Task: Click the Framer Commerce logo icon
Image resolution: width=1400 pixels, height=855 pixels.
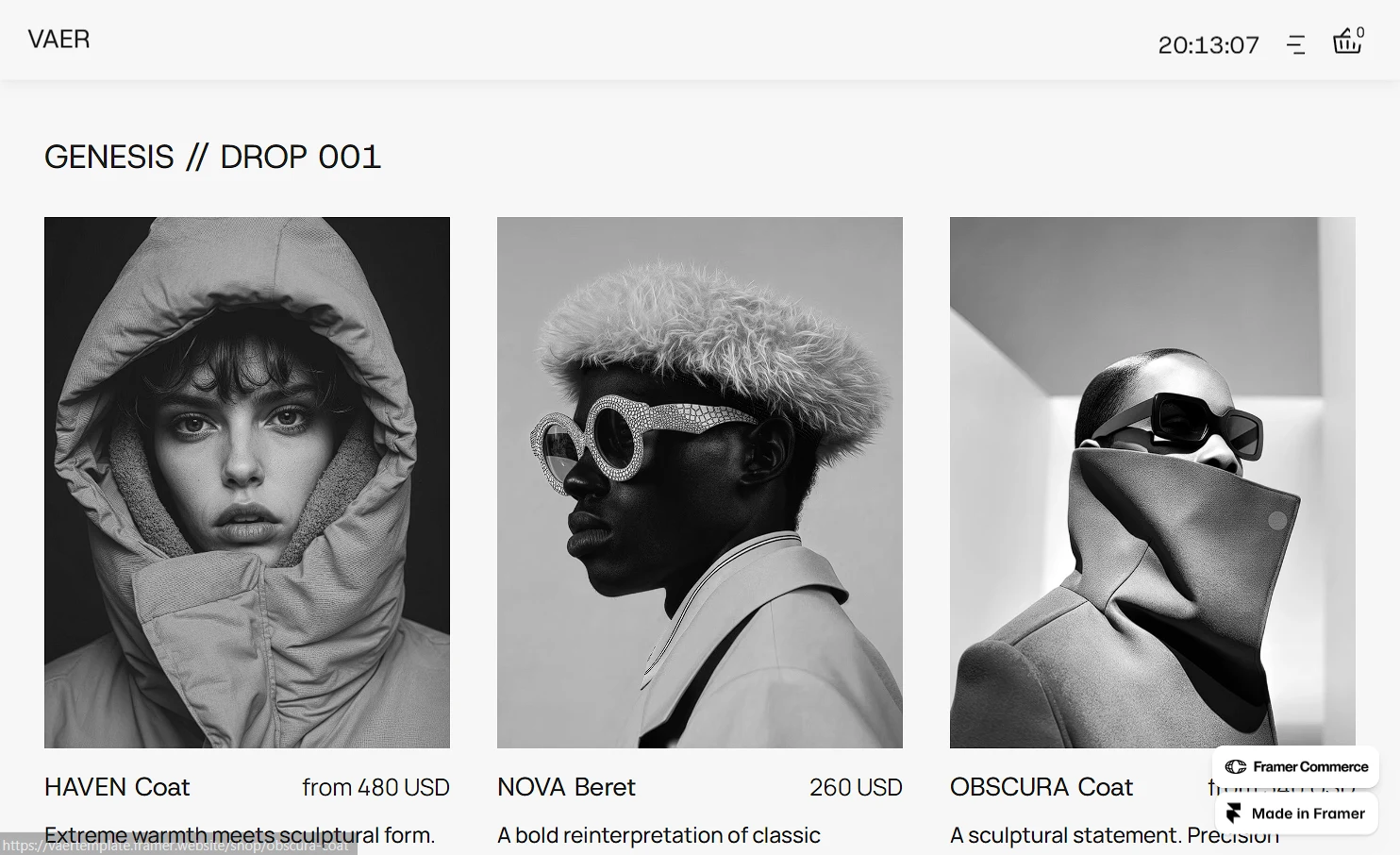Action: point(1236,767)
